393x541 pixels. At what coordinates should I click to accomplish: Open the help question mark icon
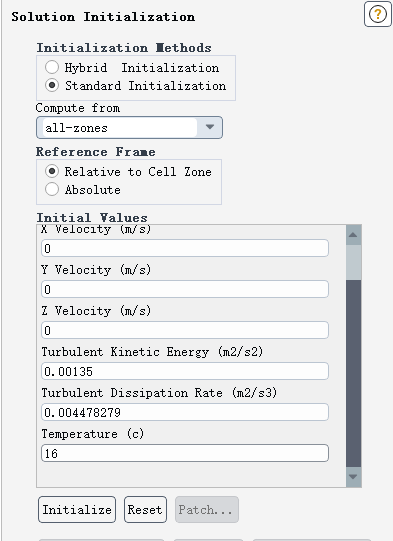click(377, 14)
